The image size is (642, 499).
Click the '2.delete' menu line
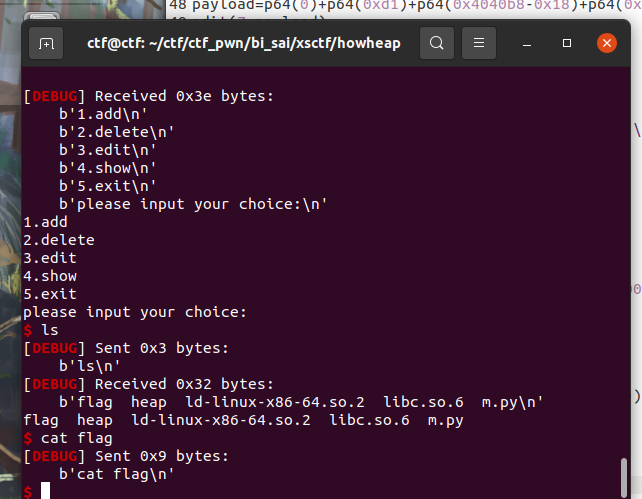click(59, 240)
